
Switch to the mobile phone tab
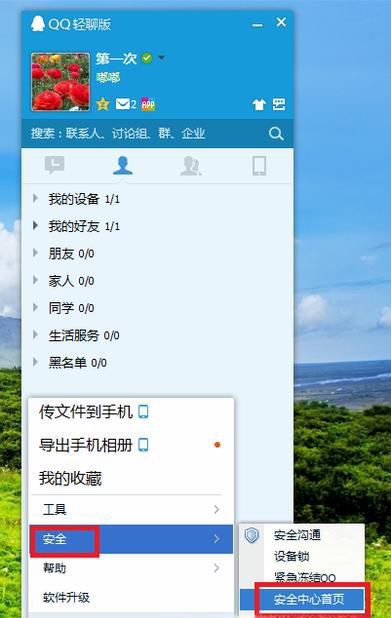259,166
